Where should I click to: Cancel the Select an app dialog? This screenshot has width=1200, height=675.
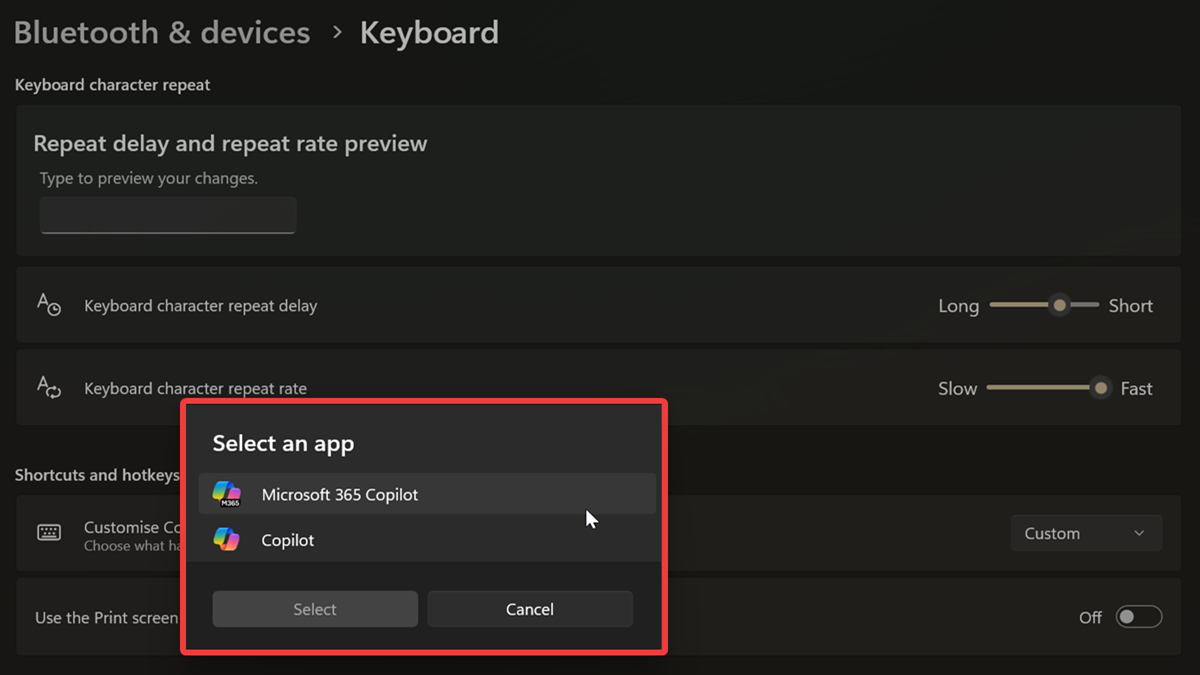point(530,609)
